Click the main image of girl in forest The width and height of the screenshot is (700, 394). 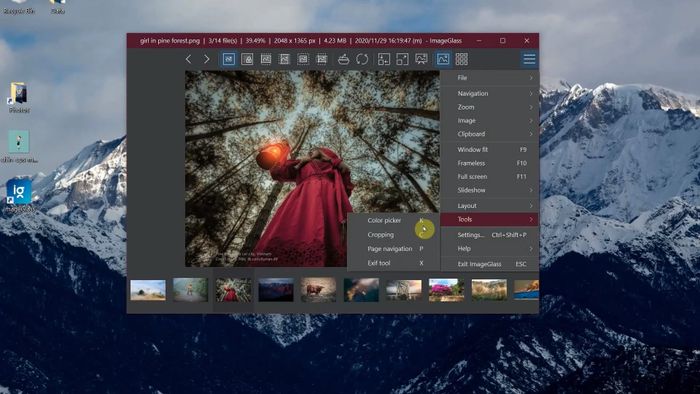[x=312, y=169]
